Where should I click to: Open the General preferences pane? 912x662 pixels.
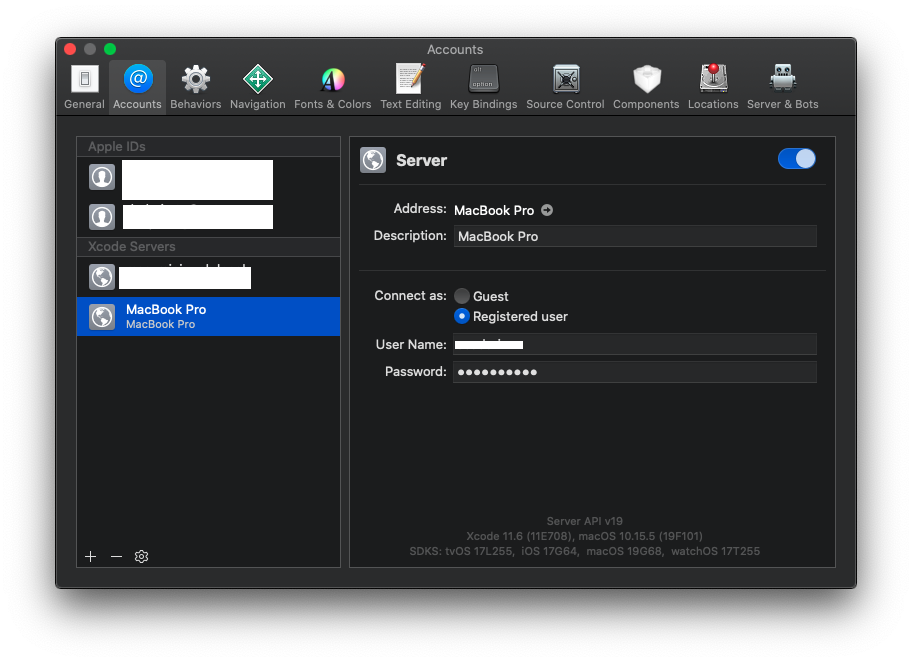pos(84,87)
